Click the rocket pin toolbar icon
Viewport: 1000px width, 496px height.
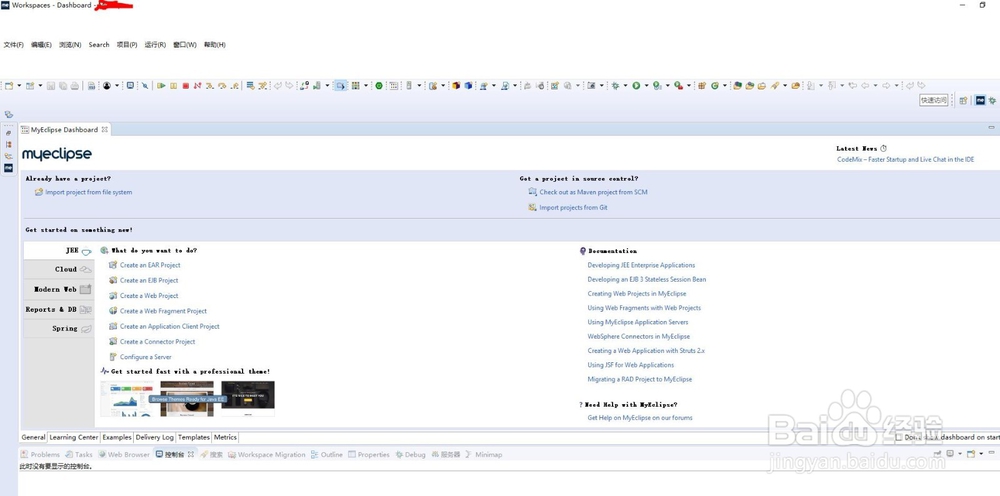(774, 85)
